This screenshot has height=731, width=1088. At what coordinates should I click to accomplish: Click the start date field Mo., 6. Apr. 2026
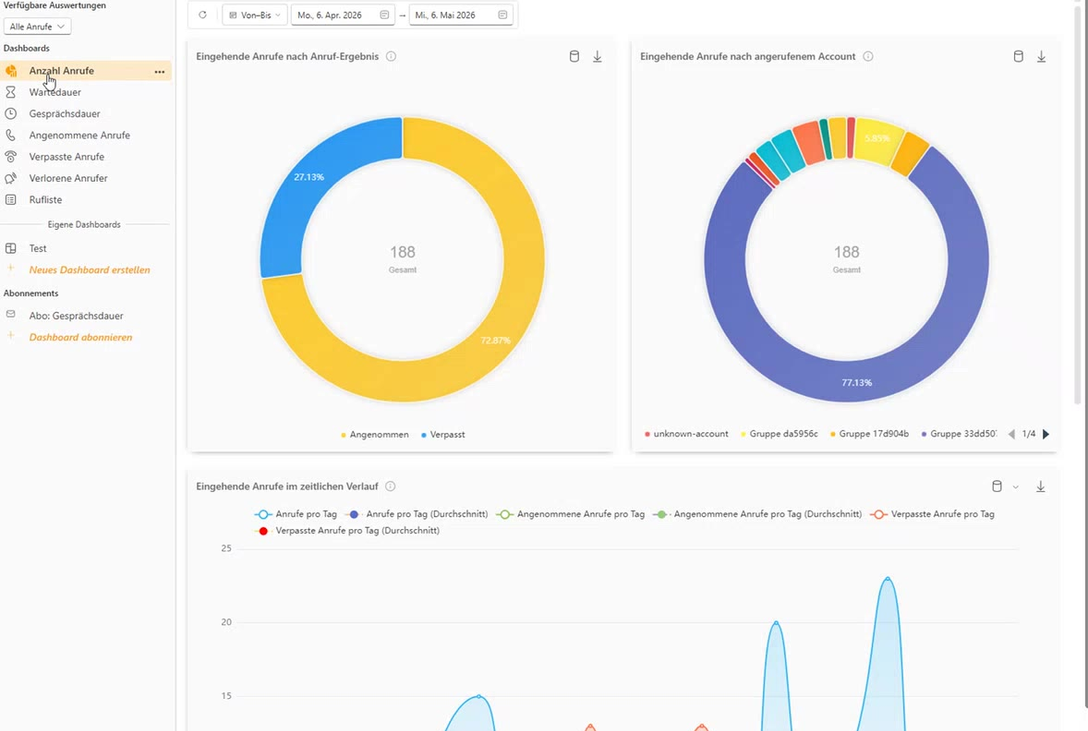point(343,15)
